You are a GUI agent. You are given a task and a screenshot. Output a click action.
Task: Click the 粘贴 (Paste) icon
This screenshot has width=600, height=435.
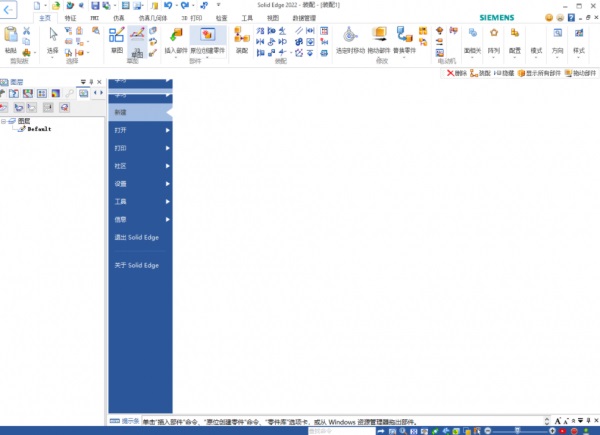(10, 37)
